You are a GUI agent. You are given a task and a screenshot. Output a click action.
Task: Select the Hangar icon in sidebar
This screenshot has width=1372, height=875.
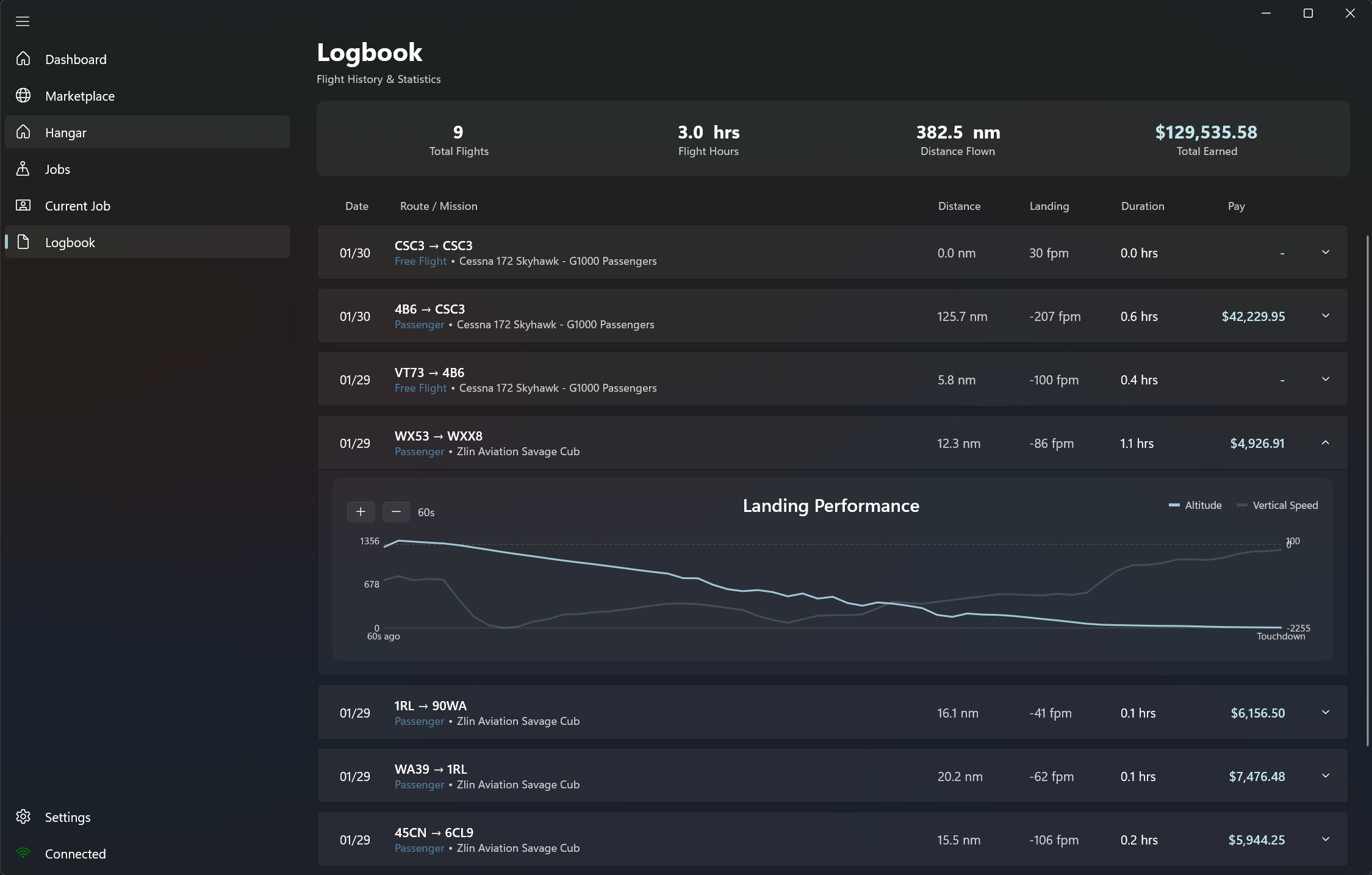click(x=23, y=132)
